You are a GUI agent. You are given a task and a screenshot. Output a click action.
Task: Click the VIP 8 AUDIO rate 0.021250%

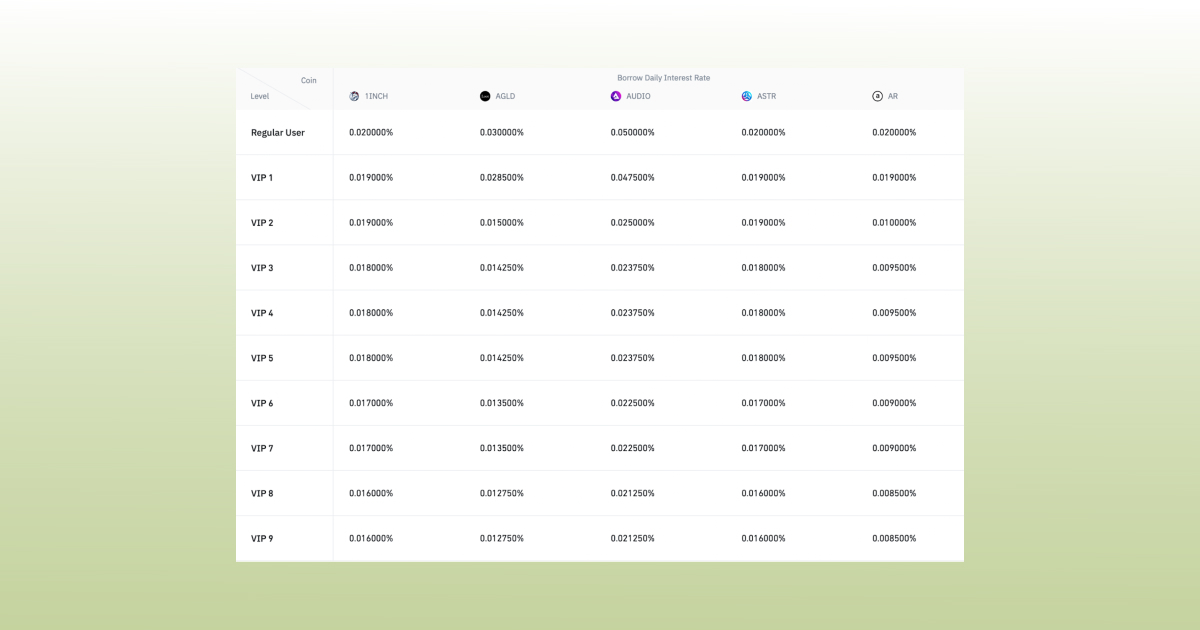pyautogui.click(x=630, y=492)
